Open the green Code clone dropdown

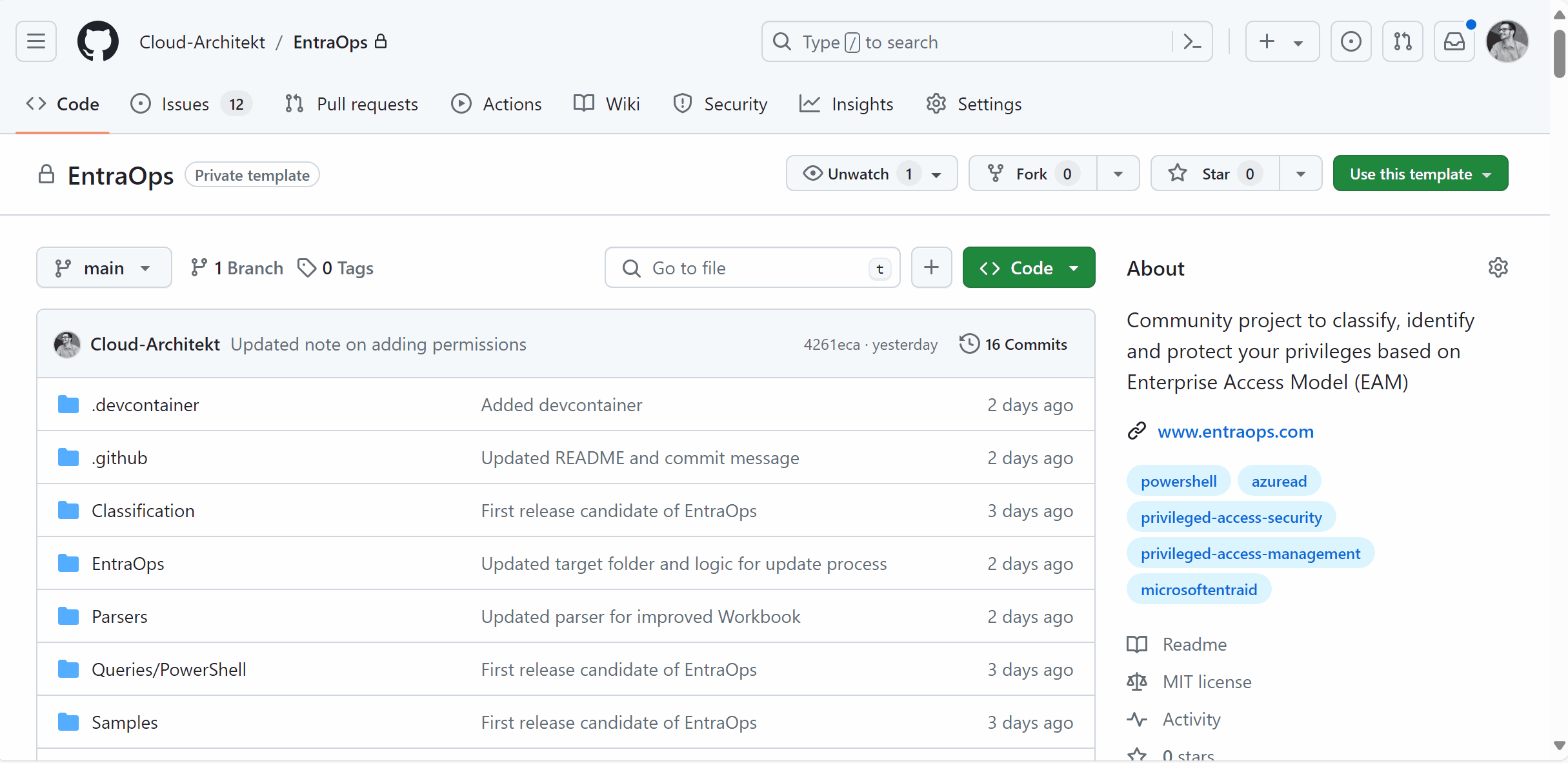(1029, 267)
